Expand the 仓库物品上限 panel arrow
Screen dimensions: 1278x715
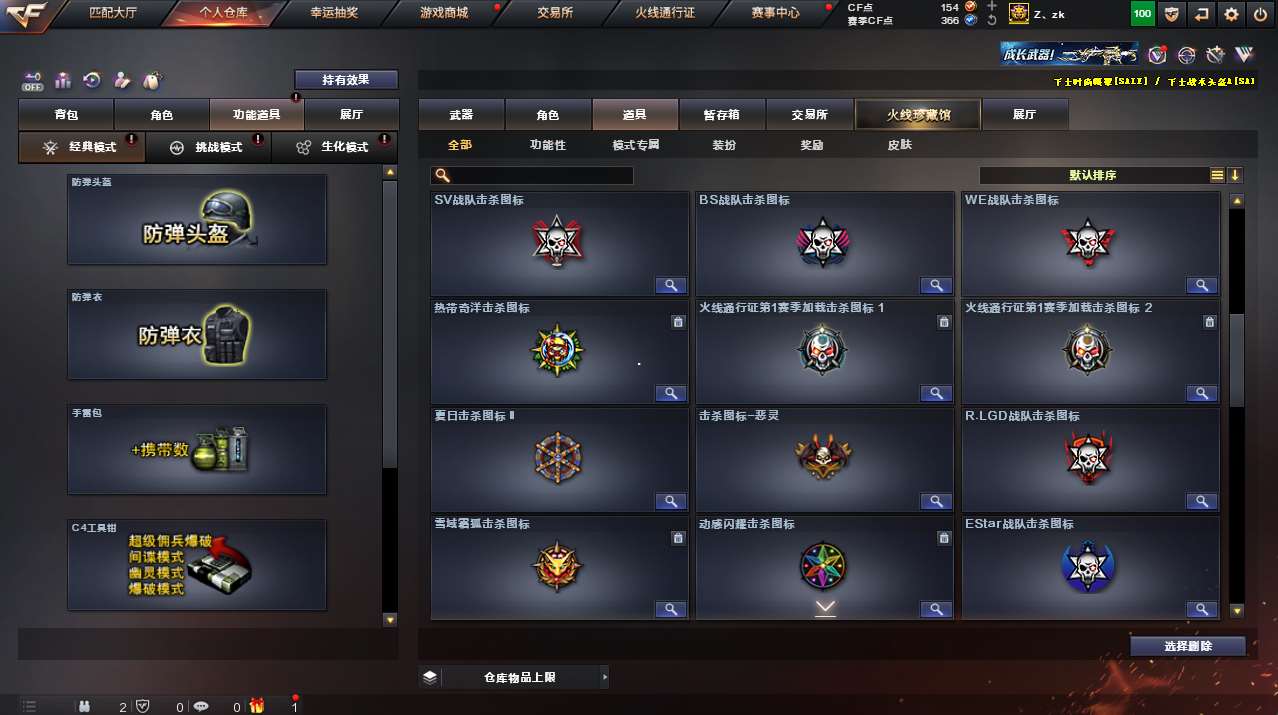(604, 677)
